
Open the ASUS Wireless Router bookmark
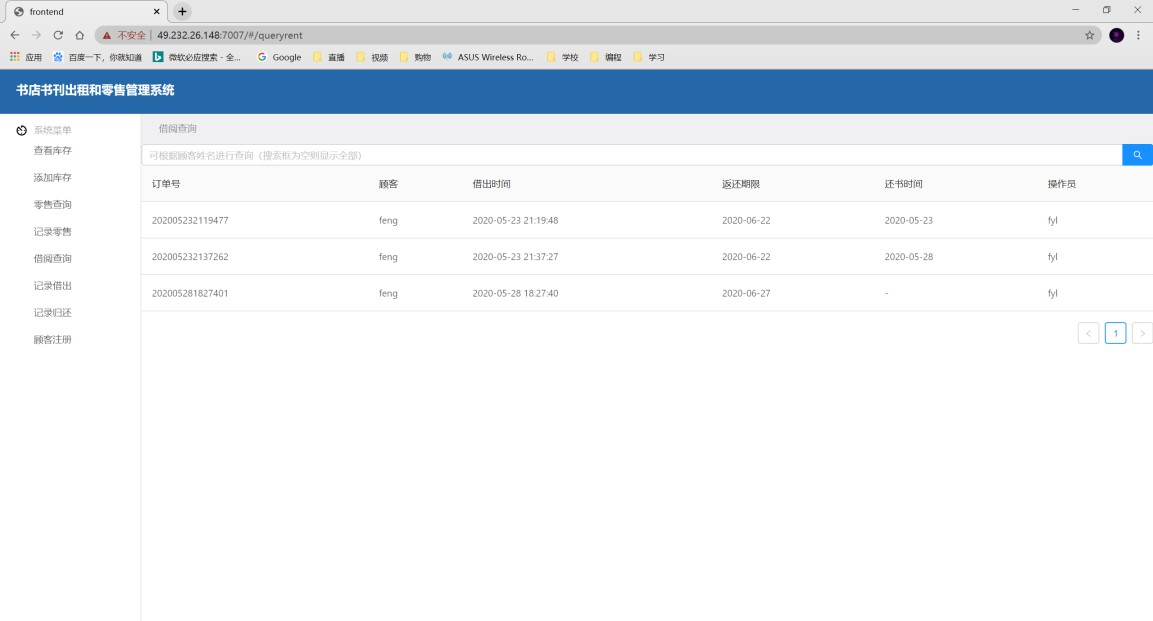click(x=488, y=57)
